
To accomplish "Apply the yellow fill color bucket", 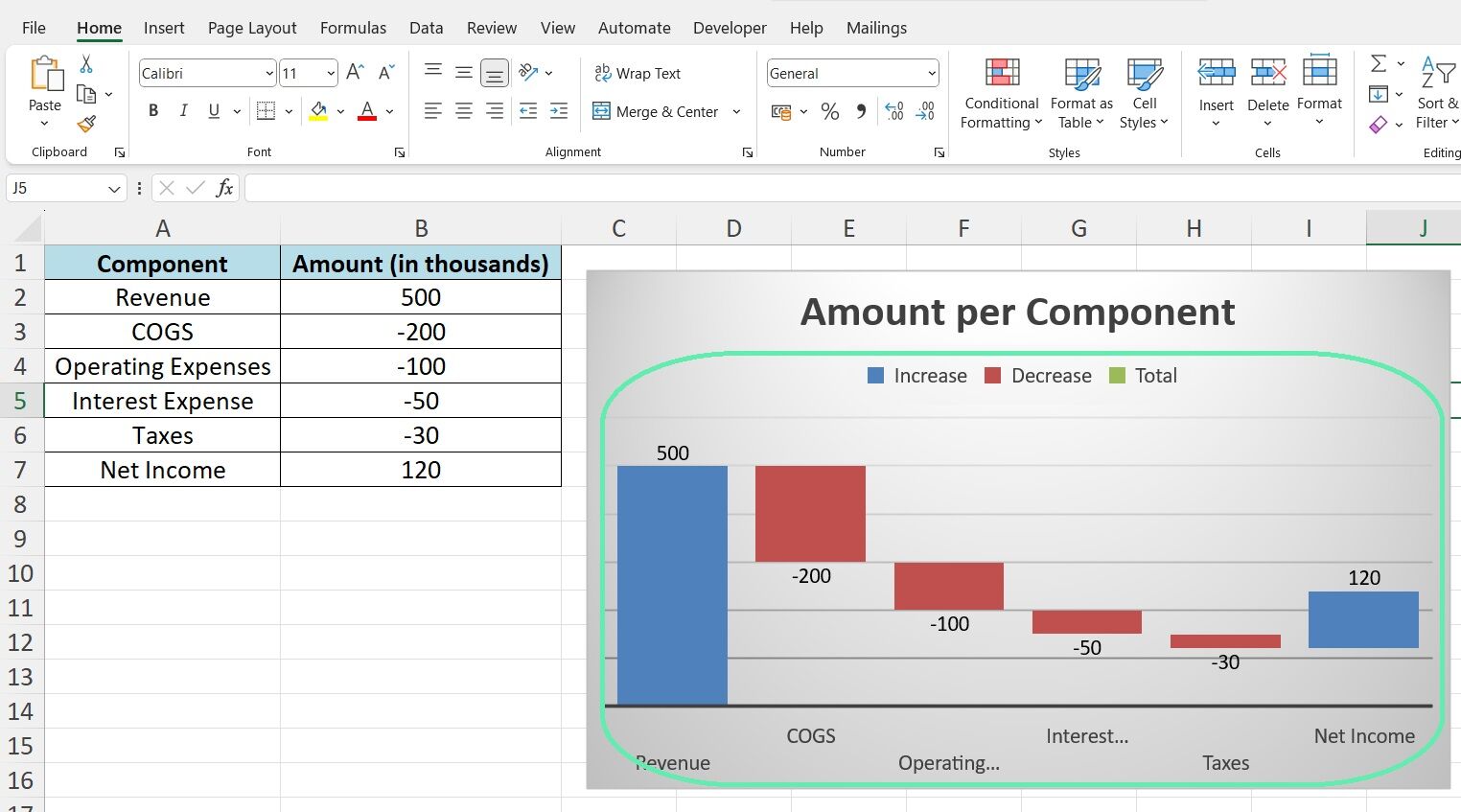I will (x=319, y=111).
